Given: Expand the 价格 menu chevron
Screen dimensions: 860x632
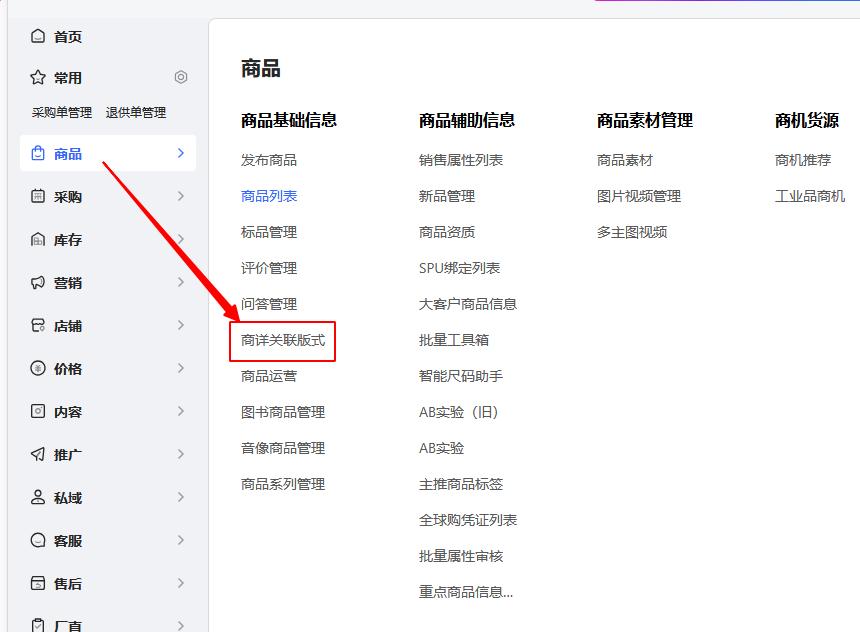Looking at the screenshot, I should pyautogui.click(x=181, y=369).
